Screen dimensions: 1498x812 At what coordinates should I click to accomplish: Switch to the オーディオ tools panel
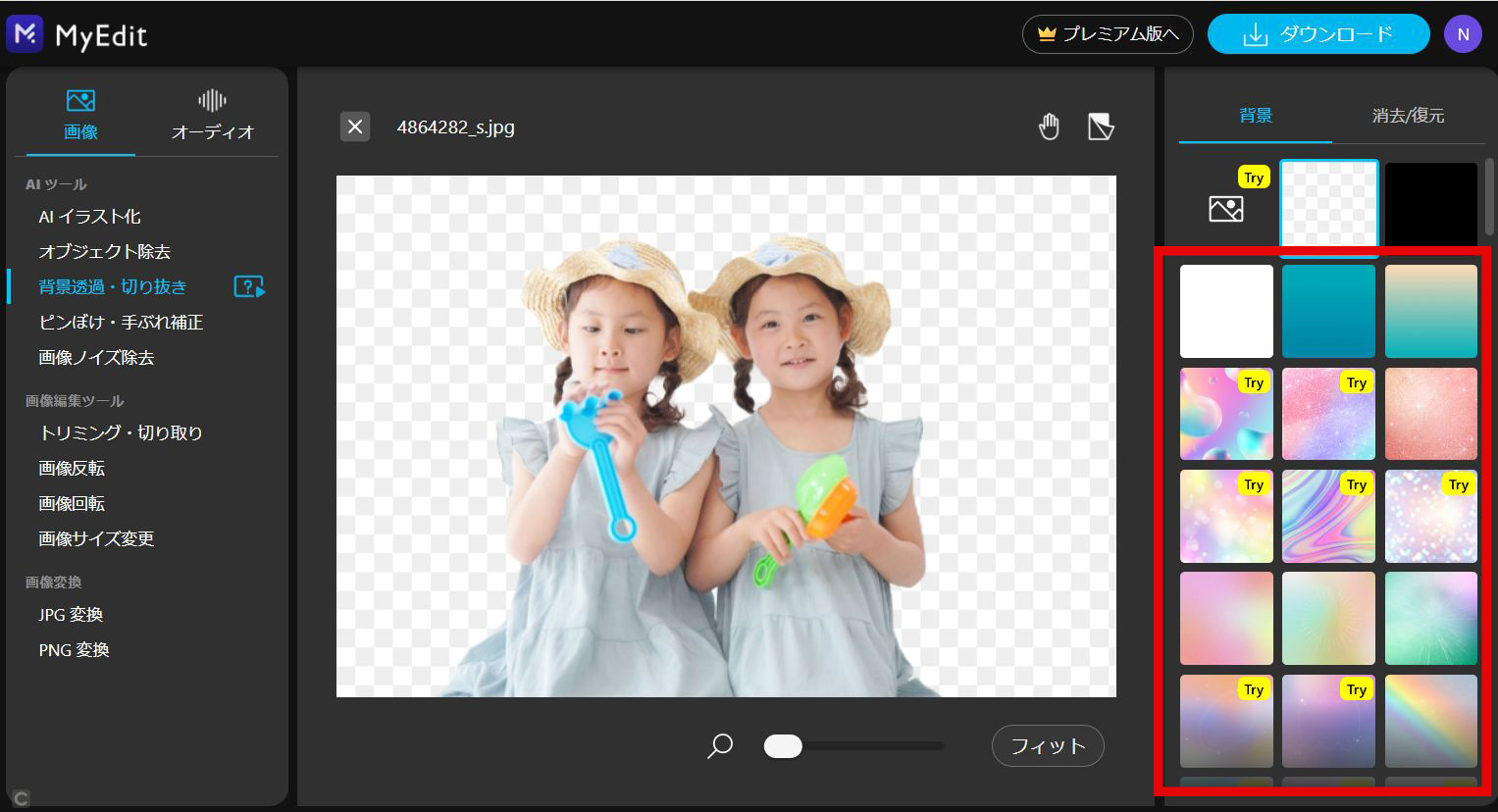click(210, 111)
